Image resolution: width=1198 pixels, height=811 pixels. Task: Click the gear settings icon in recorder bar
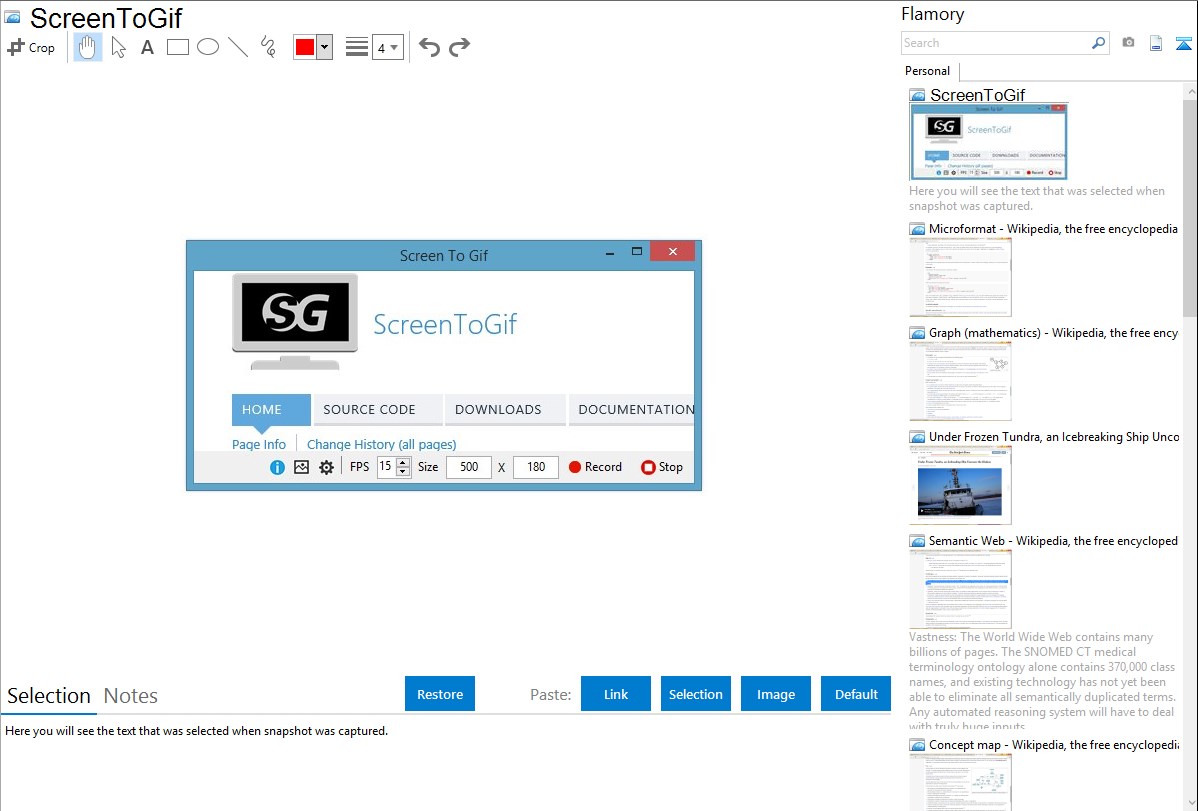coord(326,467)
